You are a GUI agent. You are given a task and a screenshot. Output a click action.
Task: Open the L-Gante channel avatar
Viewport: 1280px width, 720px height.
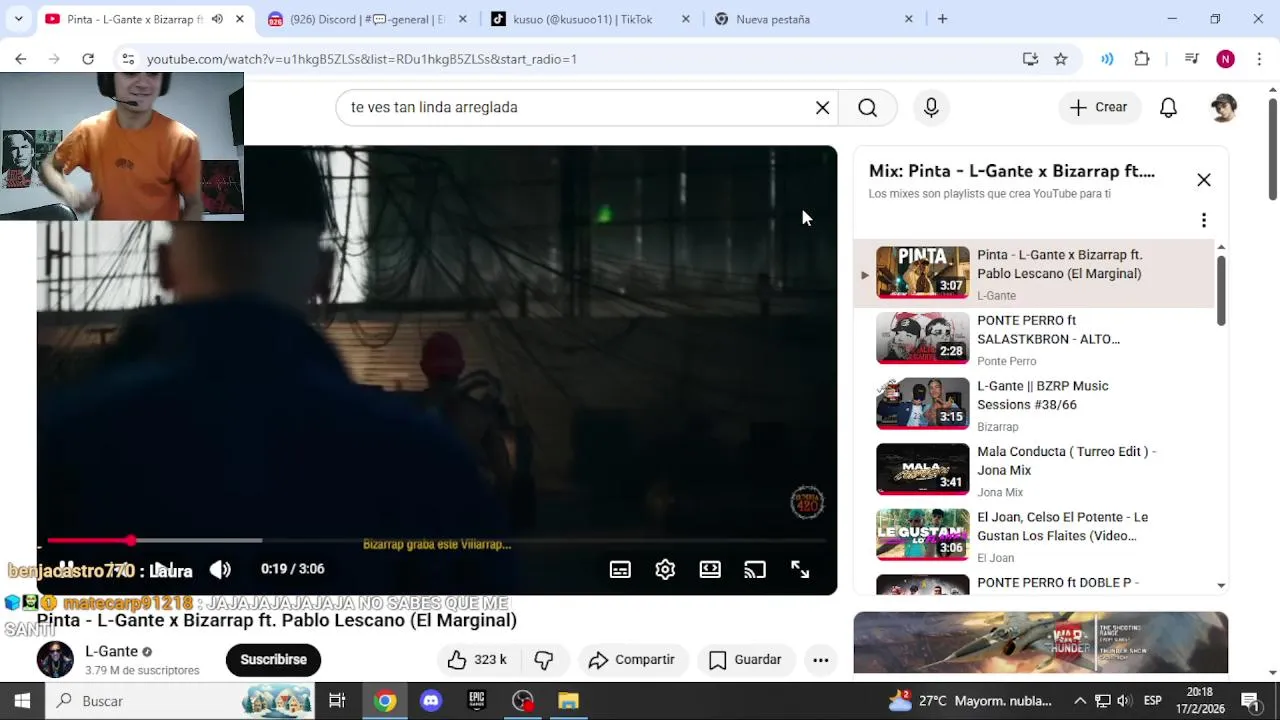(x=55, y=660)
